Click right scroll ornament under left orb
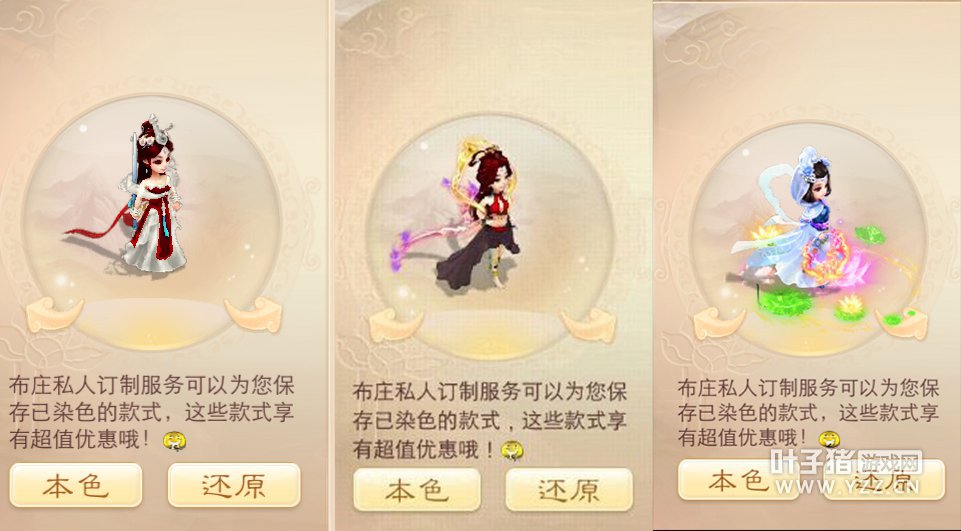961x531 pixels. pyautogui.click(x=254, y=315)
